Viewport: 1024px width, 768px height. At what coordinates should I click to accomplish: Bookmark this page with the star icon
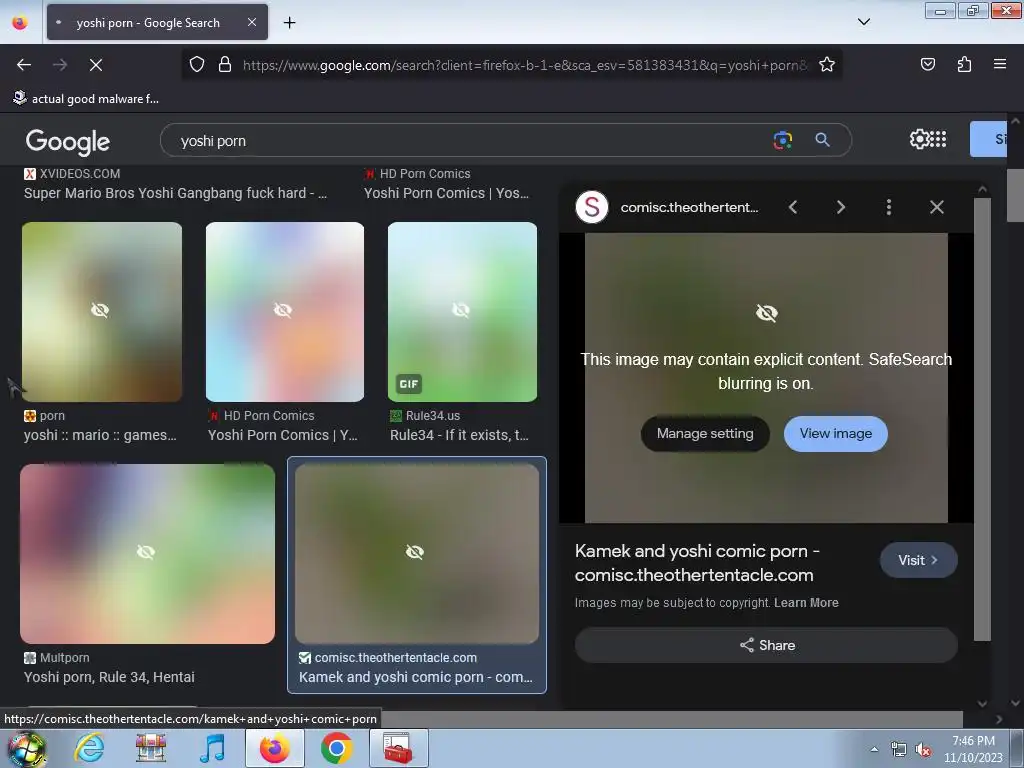pyautogui.click(x=827, y=65)
